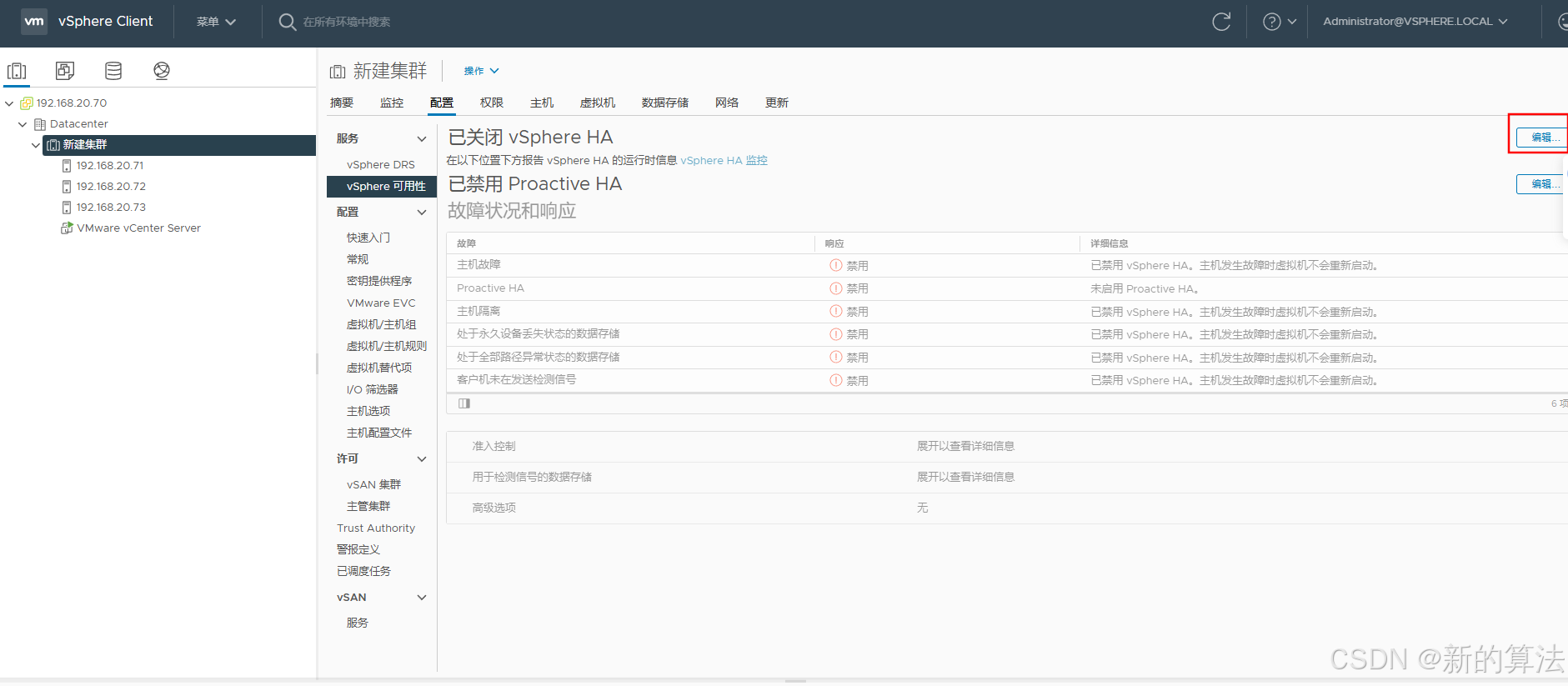Focus the 在所有环境中搜索 search field

[347, 22]
